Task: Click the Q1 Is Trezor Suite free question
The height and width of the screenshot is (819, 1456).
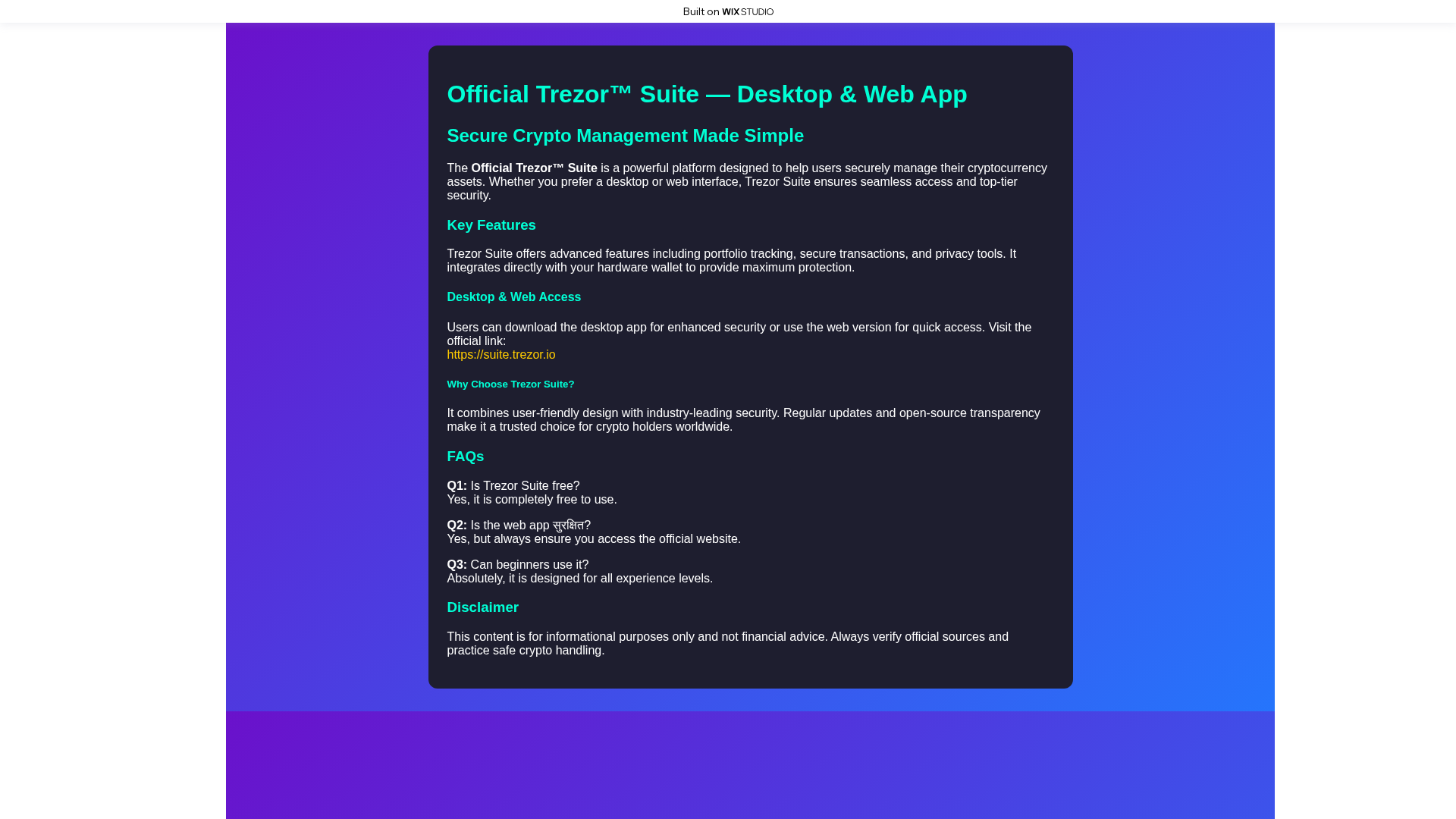Action: 513,485
